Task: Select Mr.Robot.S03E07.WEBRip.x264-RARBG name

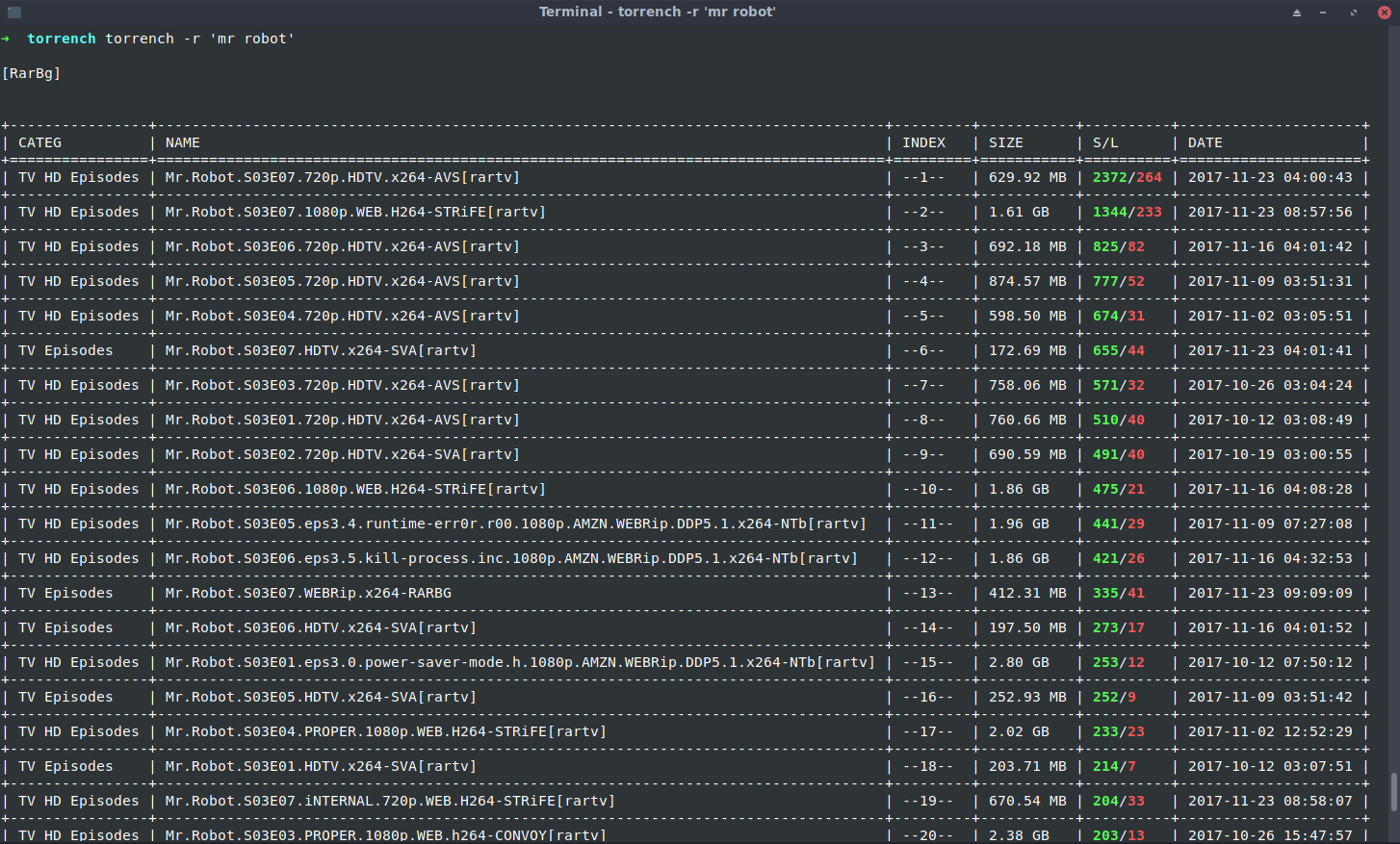Action: coord(308,593)
